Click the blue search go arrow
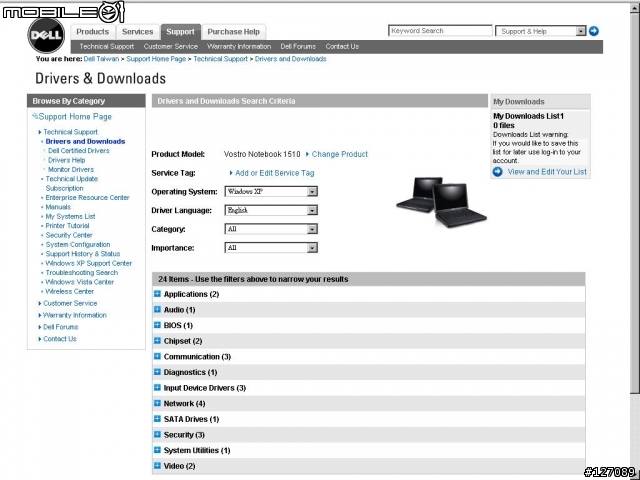The height and width of the screenshot is (480, 640). 594,31
